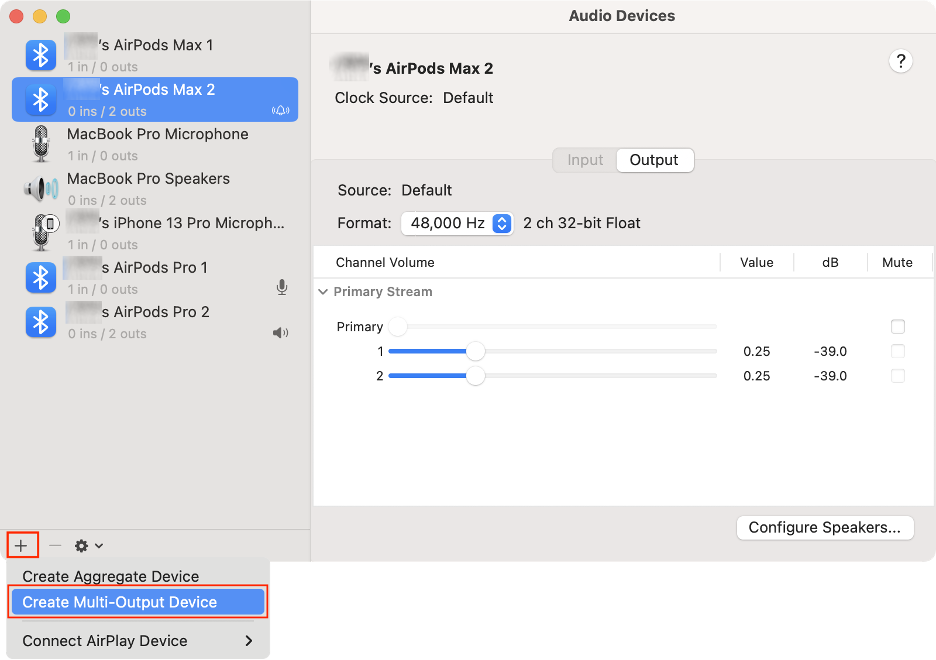Toggle mute checkbox for channel 1
This screenshot has height=660, width=936.
click(x=898, y=351)
